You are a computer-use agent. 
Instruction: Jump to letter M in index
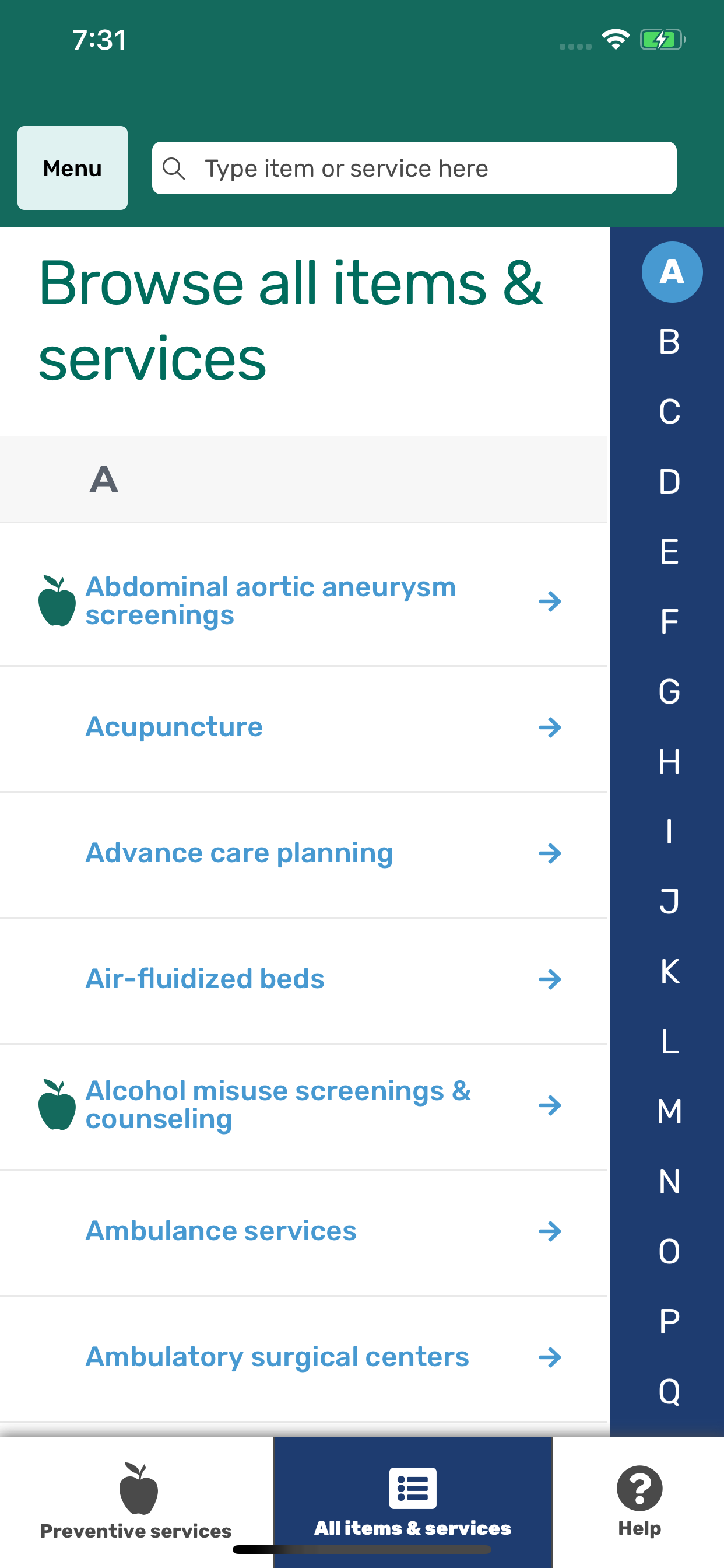coord(669,1111)
